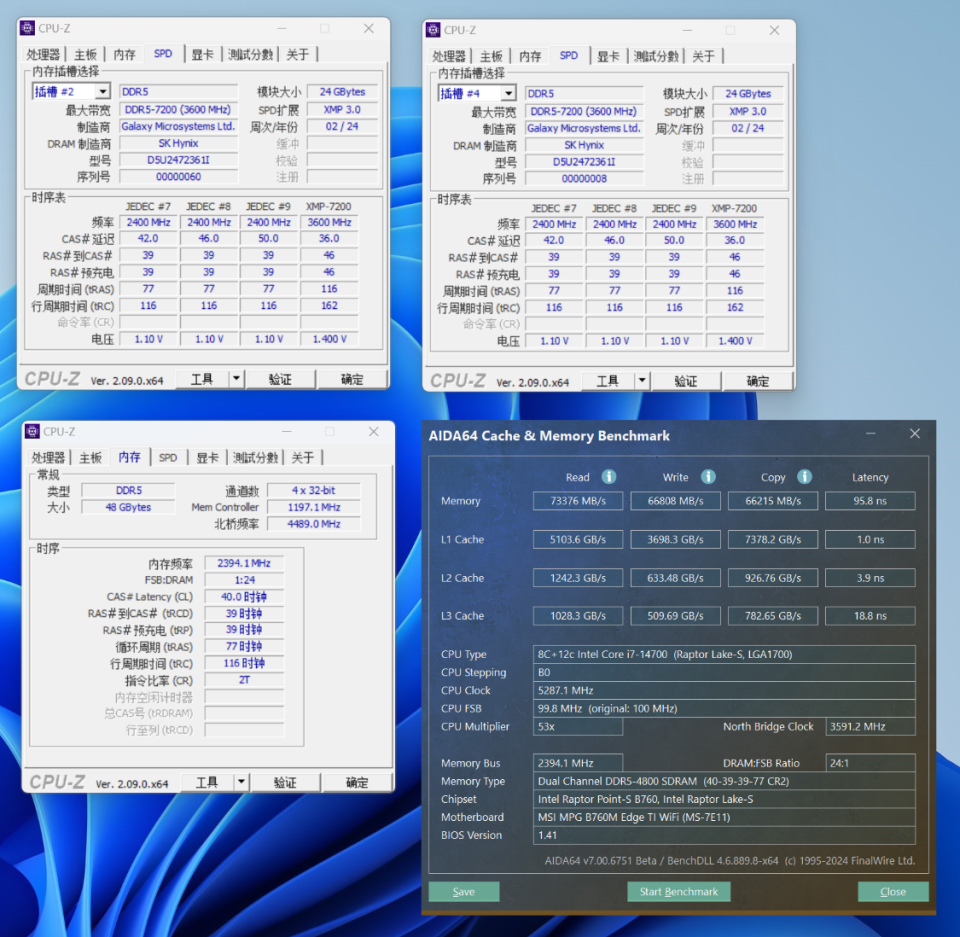Click 验证 button in slot #2 window
The height and width of the screenshot is (937, 960).
[280, 379]
